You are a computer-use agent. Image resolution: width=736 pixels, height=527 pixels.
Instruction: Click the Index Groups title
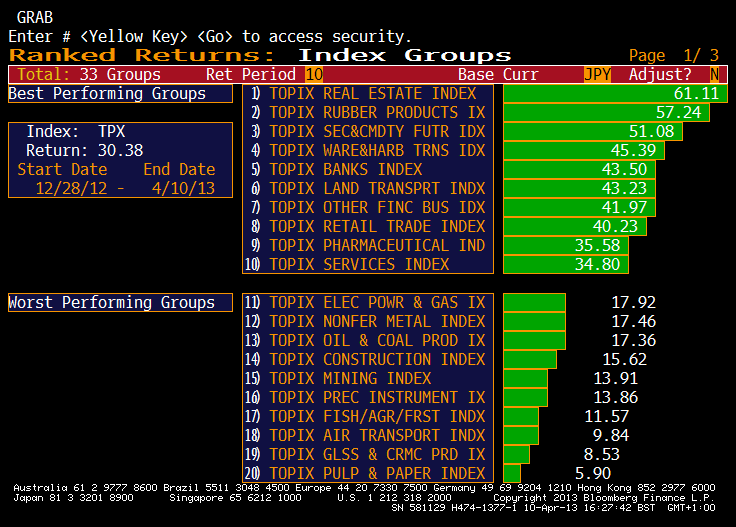405,55
